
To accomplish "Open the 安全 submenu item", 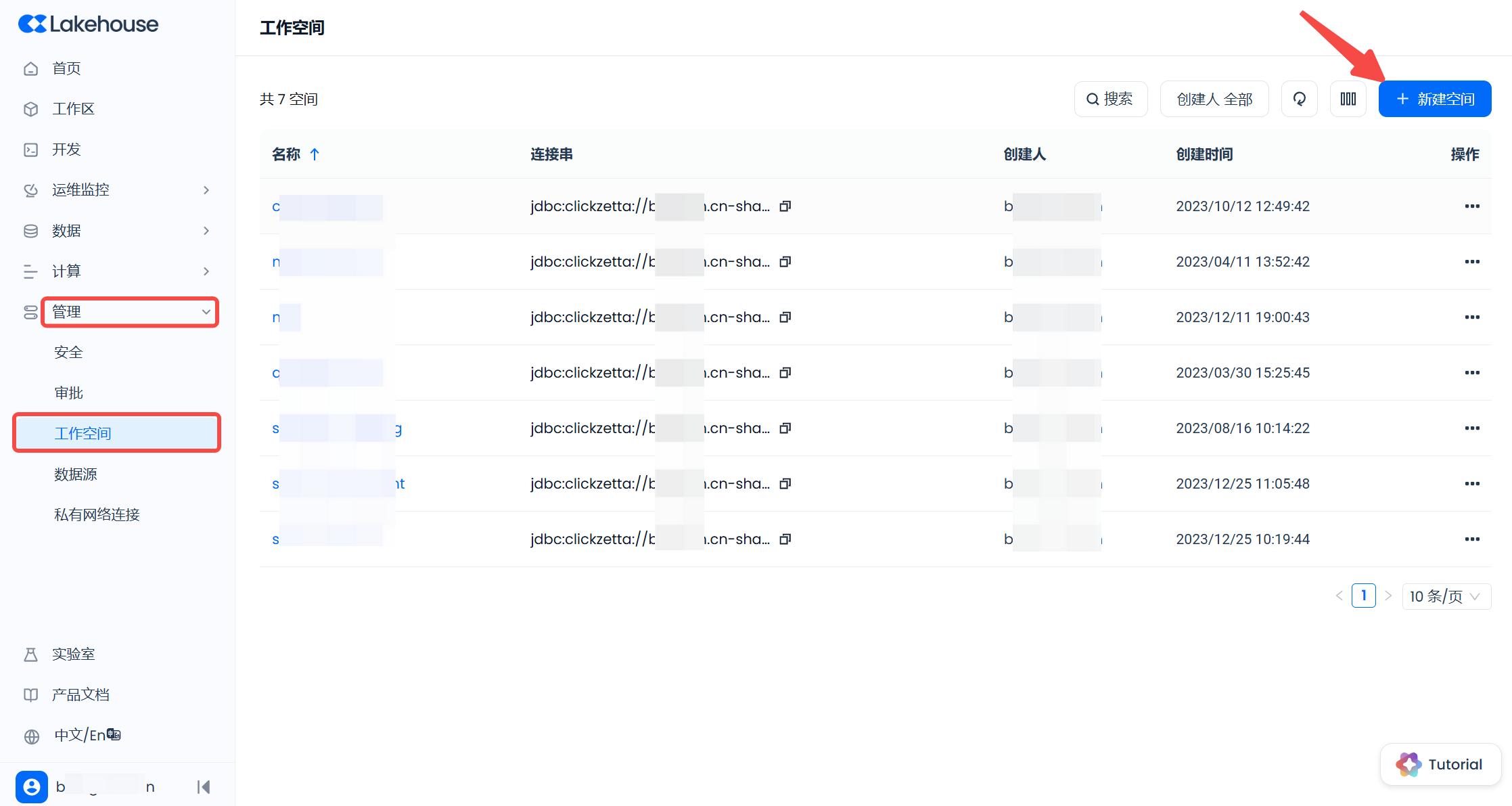I will (x=68, y=353).
